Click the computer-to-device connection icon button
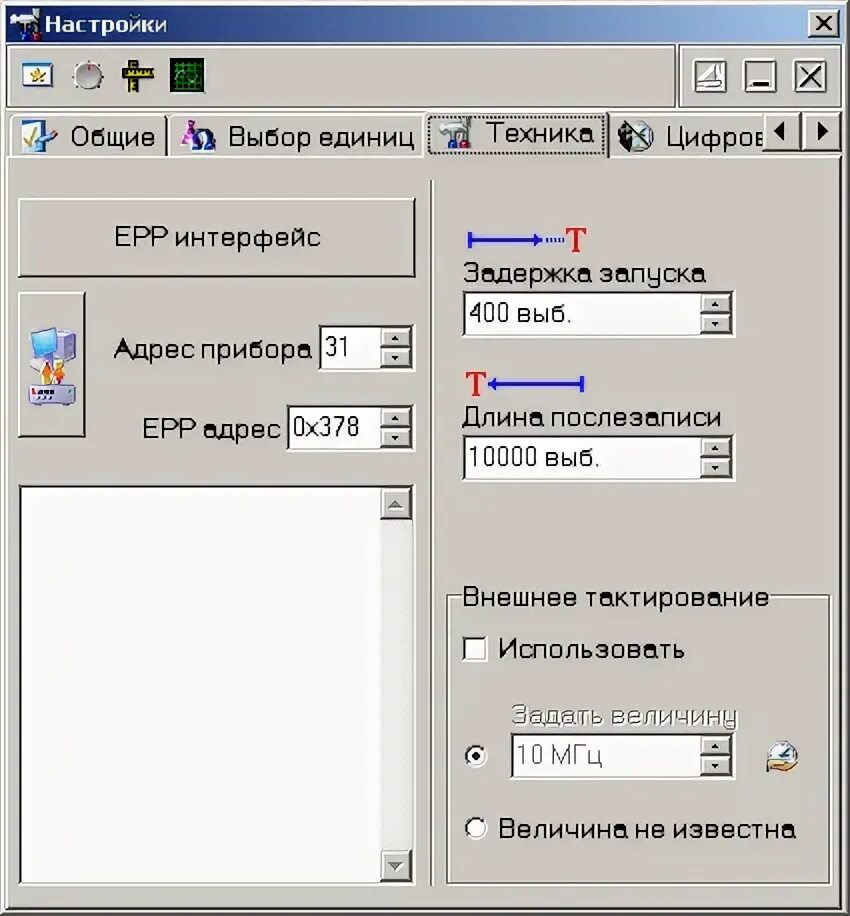The image size is (850, 916). click(x=52, y=365)
